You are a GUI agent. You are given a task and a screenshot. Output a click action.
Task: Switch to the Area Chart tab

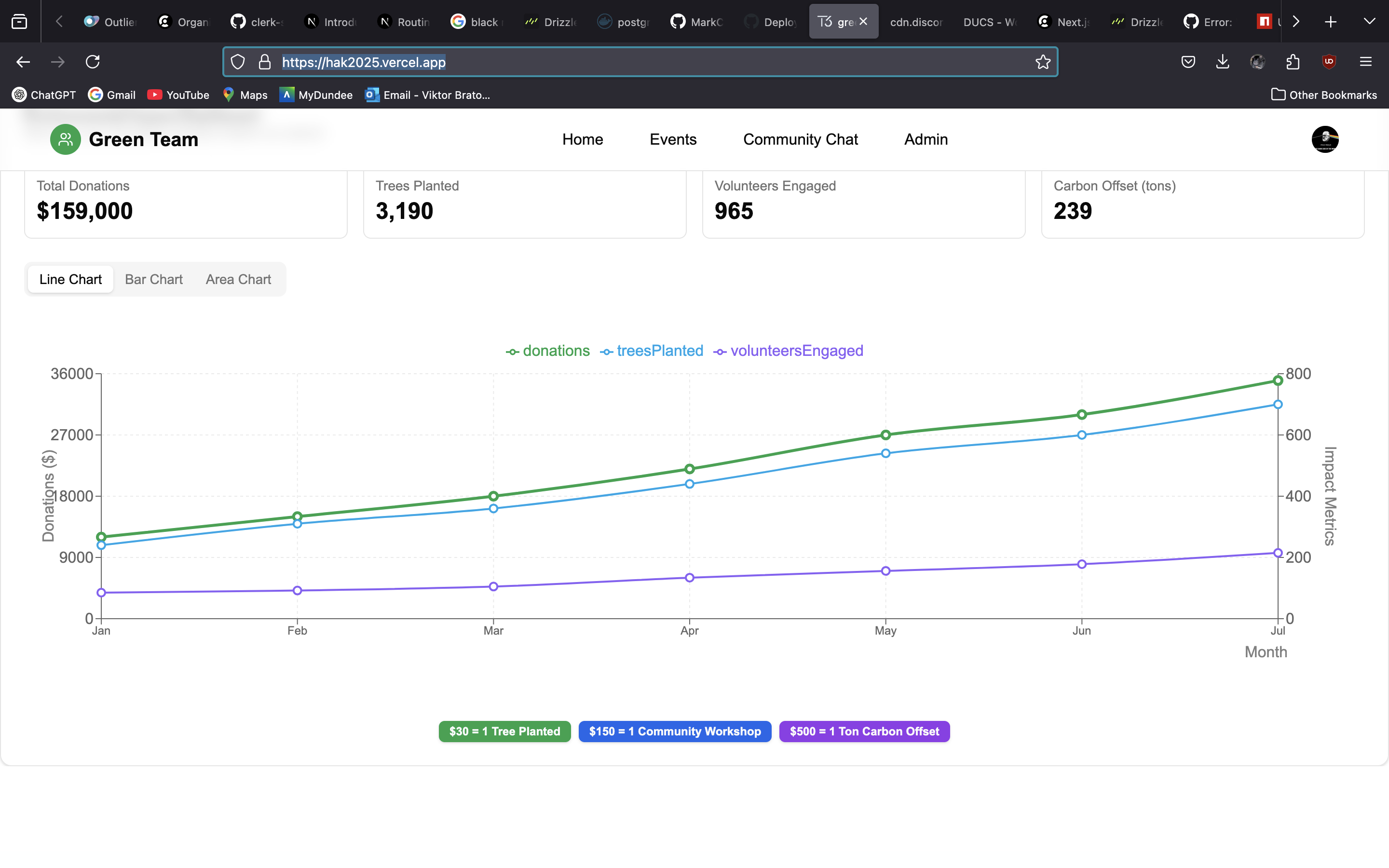[238, 280]
